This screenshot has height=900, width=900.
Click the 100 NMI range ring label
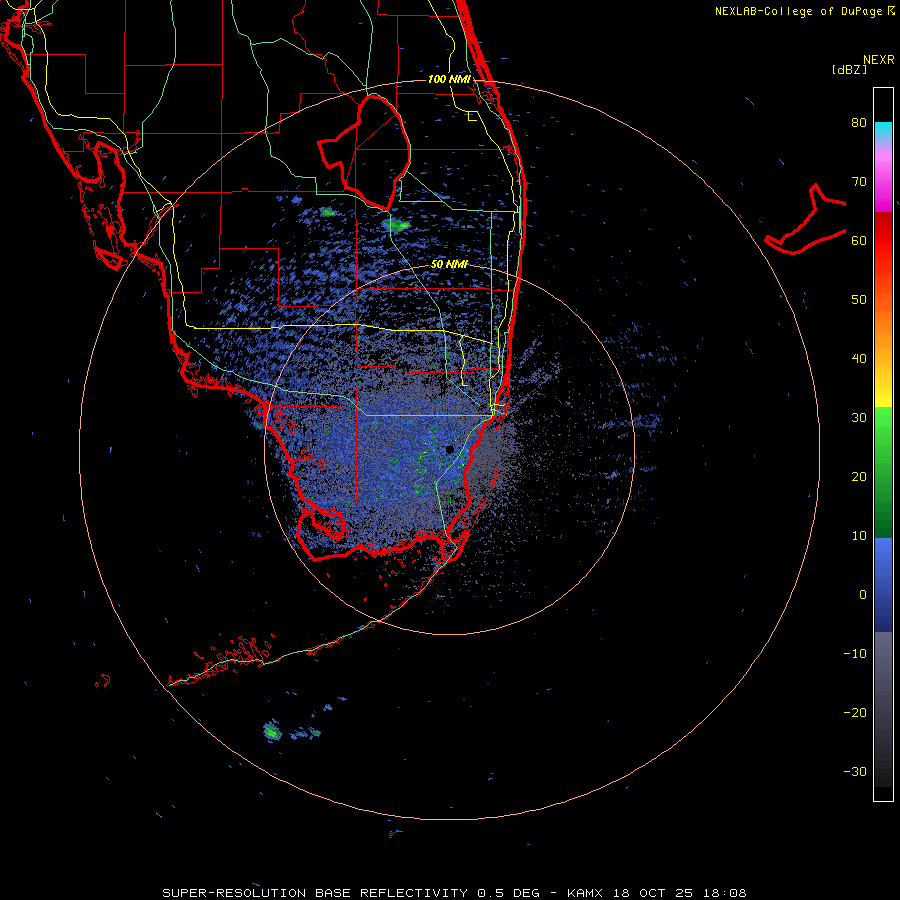click(x=449, y=79)
